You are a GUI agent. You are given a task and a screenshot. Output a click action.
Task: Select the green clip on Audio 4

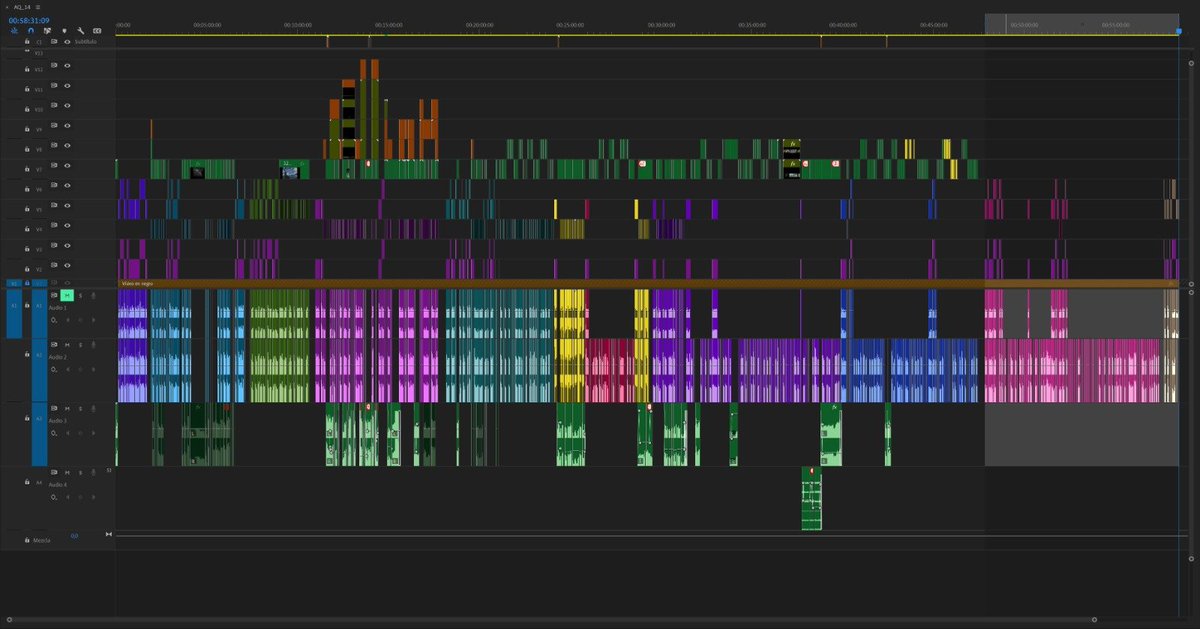811,499
